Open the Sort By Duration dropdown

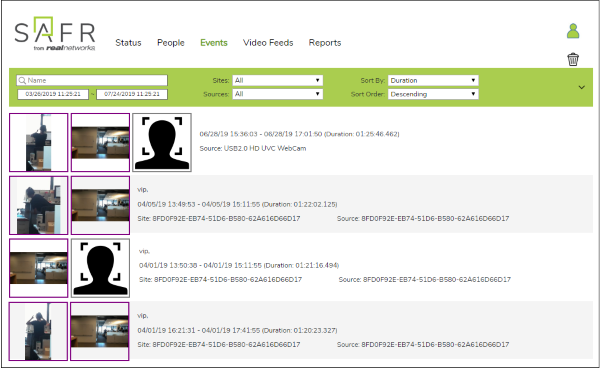pos(433,80)
